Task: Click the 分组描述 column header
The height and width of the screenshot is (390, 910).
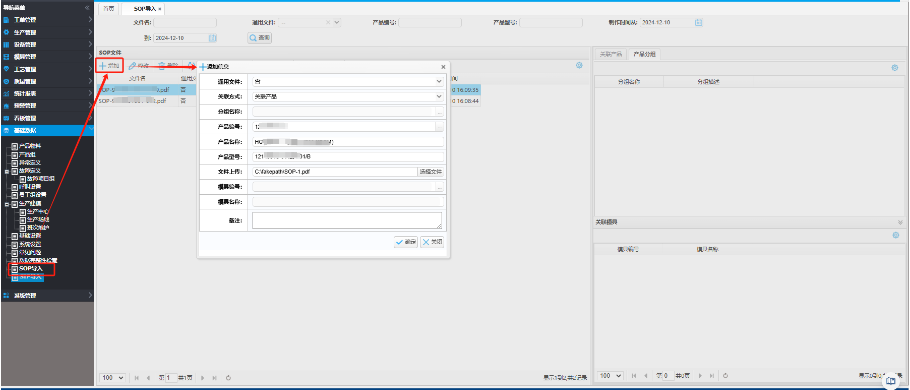Action: pos(708,82)
